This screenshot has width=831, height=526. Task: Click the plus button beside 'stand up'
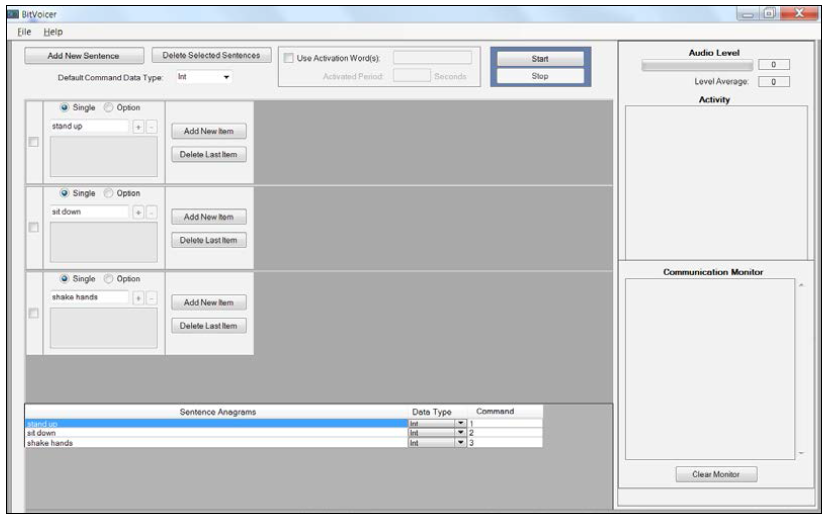pyautogui.click(x=138, y=127)
